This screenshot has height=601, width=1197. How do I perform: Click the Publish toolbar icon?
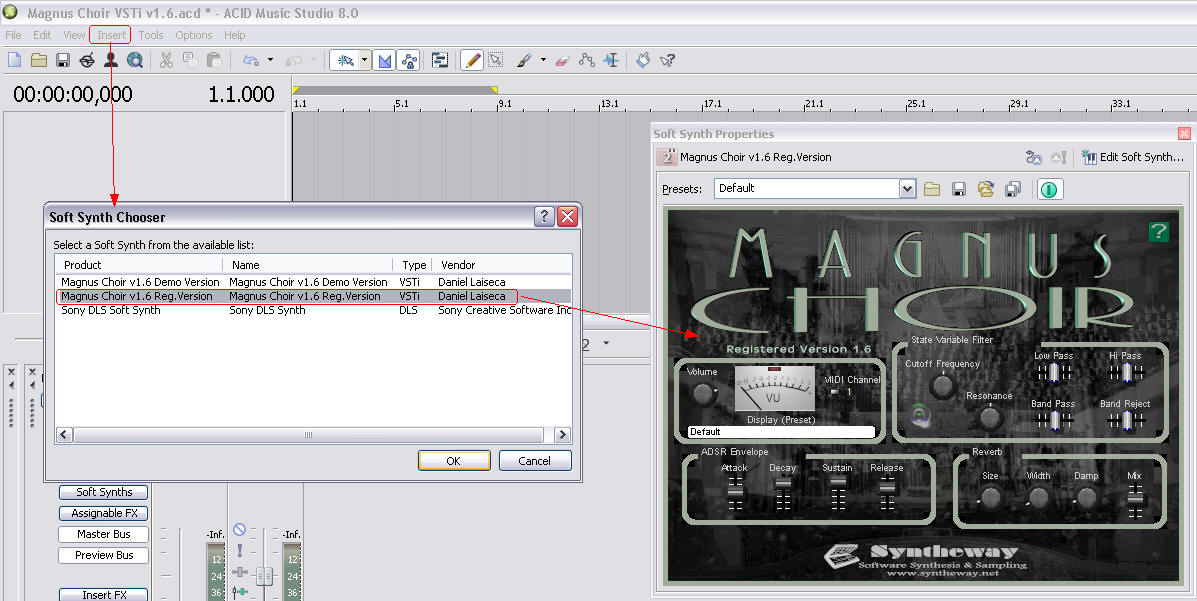click(87, 60)
